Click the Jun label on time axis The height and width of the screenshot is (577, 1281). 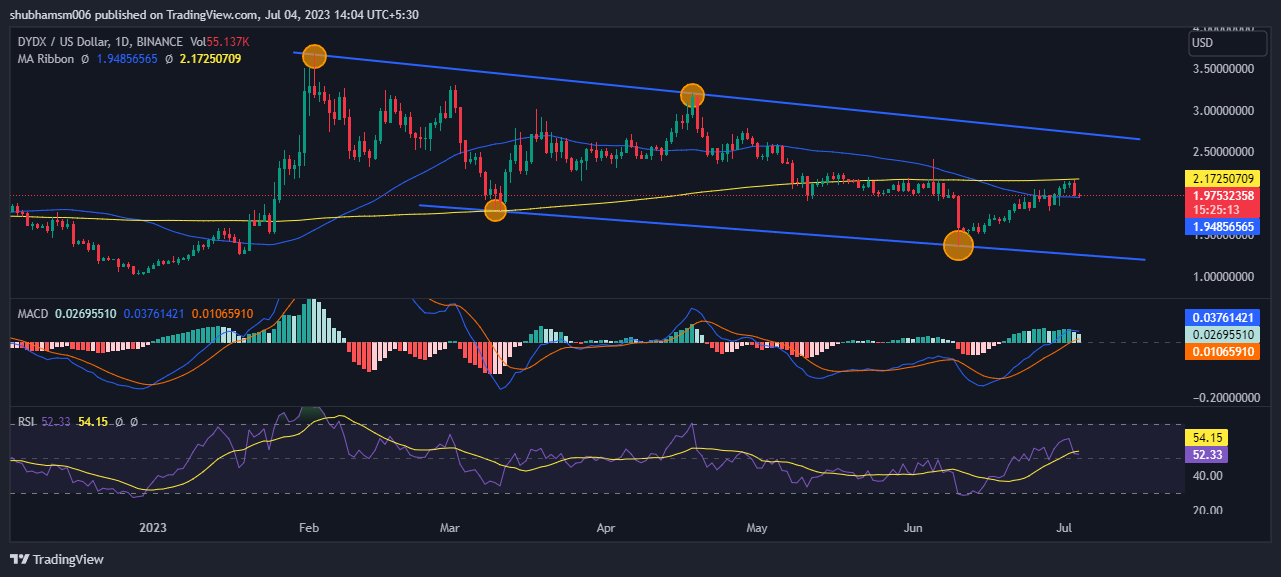[x=913, y=528]
